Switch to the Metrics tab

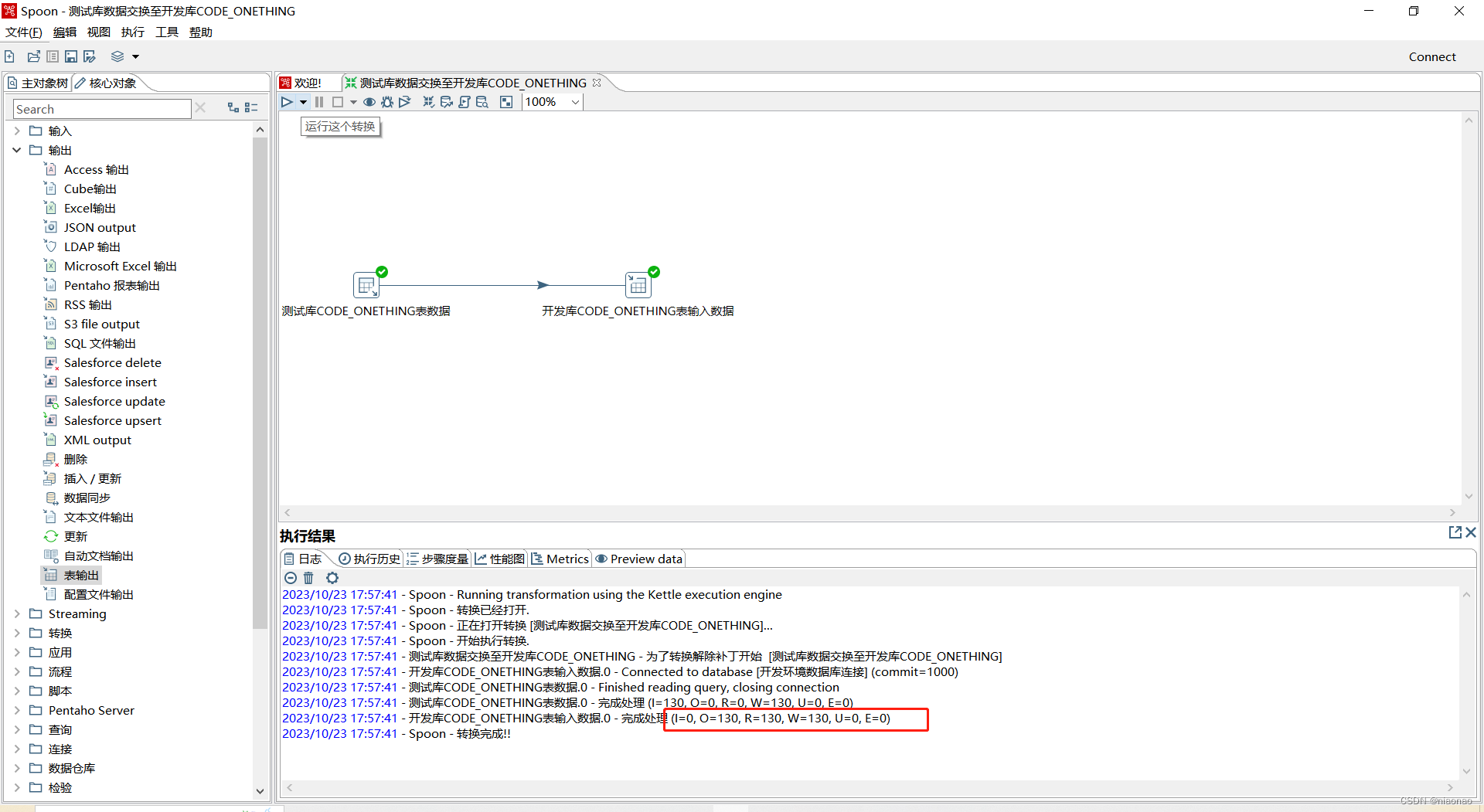560,559
